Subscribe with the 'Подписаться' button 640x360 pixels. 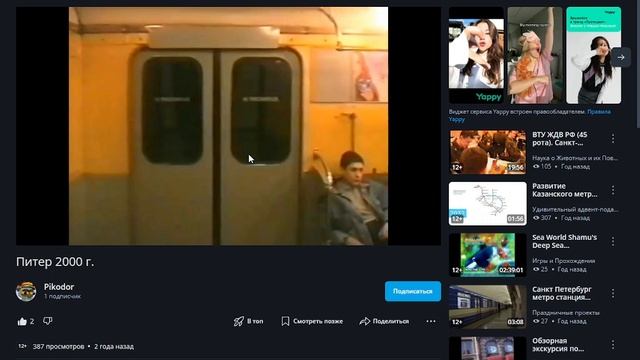[x=413, y=291]
